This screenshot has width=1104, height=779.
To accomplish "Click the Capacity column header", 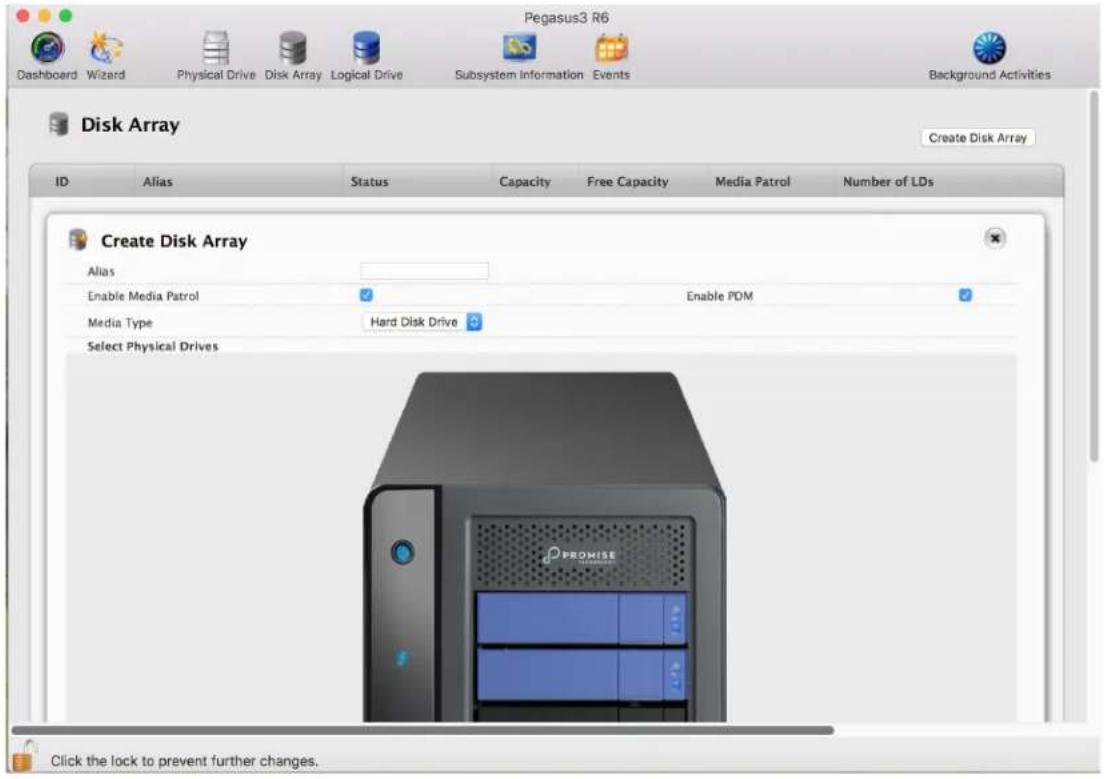I will 525,182.
